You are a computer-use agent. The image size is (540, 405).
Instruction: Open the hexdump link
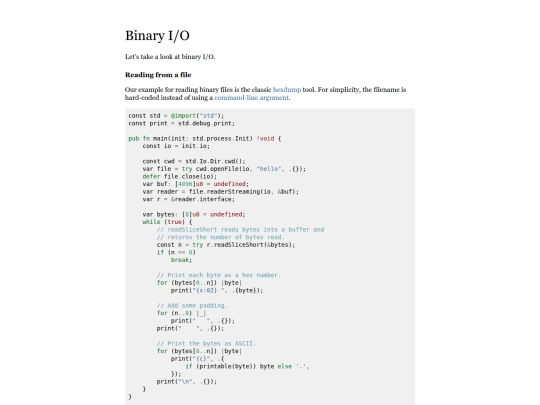click(x=287, y=90)
